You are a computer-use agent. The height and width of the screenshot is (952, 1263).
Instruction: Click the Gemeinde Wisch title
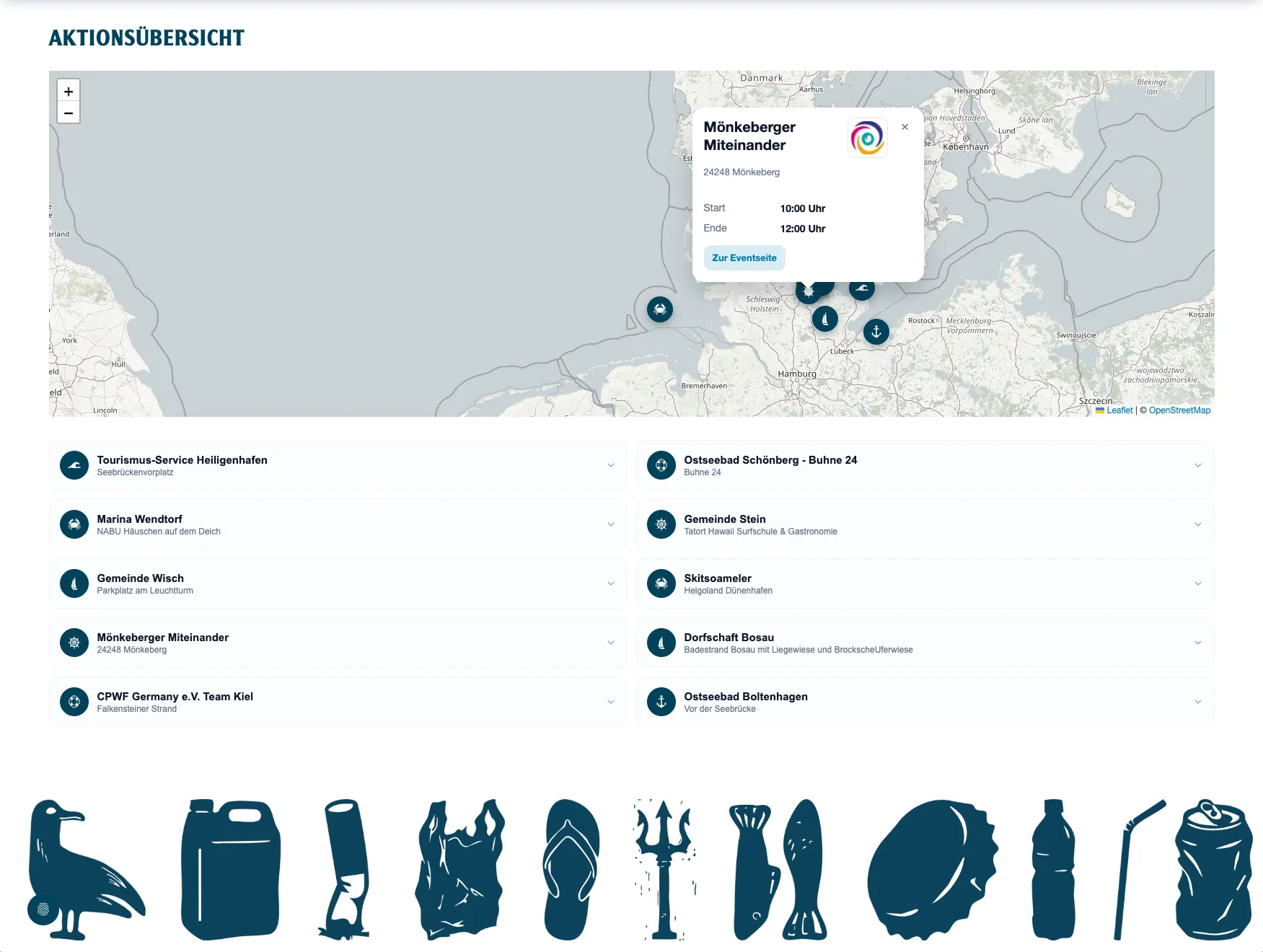point(140,578)
